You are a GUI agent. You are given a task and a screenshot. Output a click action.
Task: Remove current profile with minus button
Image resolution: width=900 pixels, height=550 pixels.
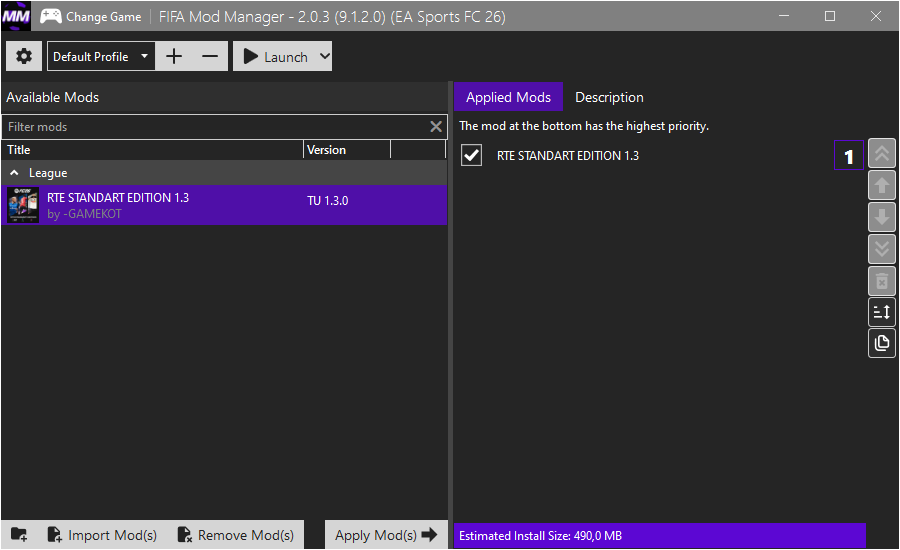pos(210,57)
